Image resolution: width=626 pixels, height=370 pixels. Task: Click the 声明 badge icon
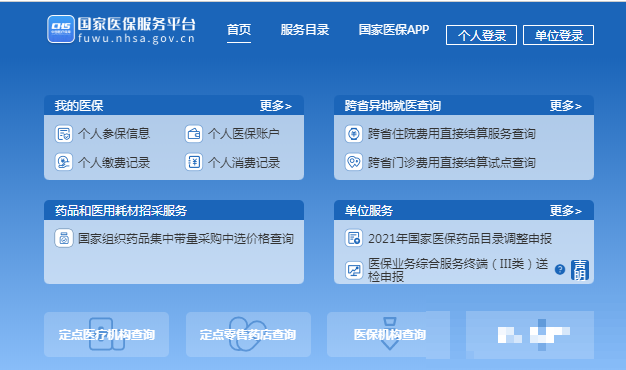(x=580, y=270)
